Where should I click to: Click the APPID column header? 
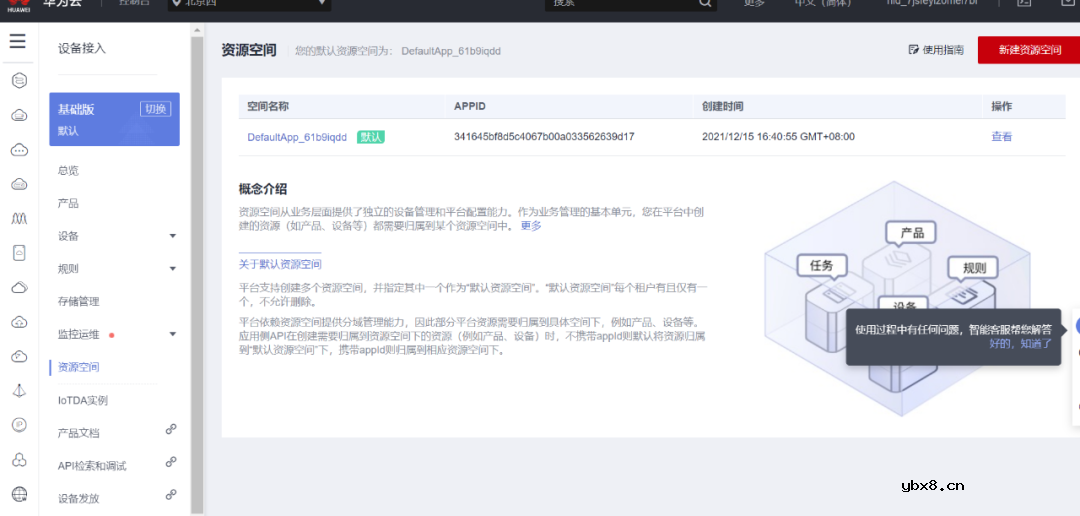pyautogui.click(x=470, y=107)
